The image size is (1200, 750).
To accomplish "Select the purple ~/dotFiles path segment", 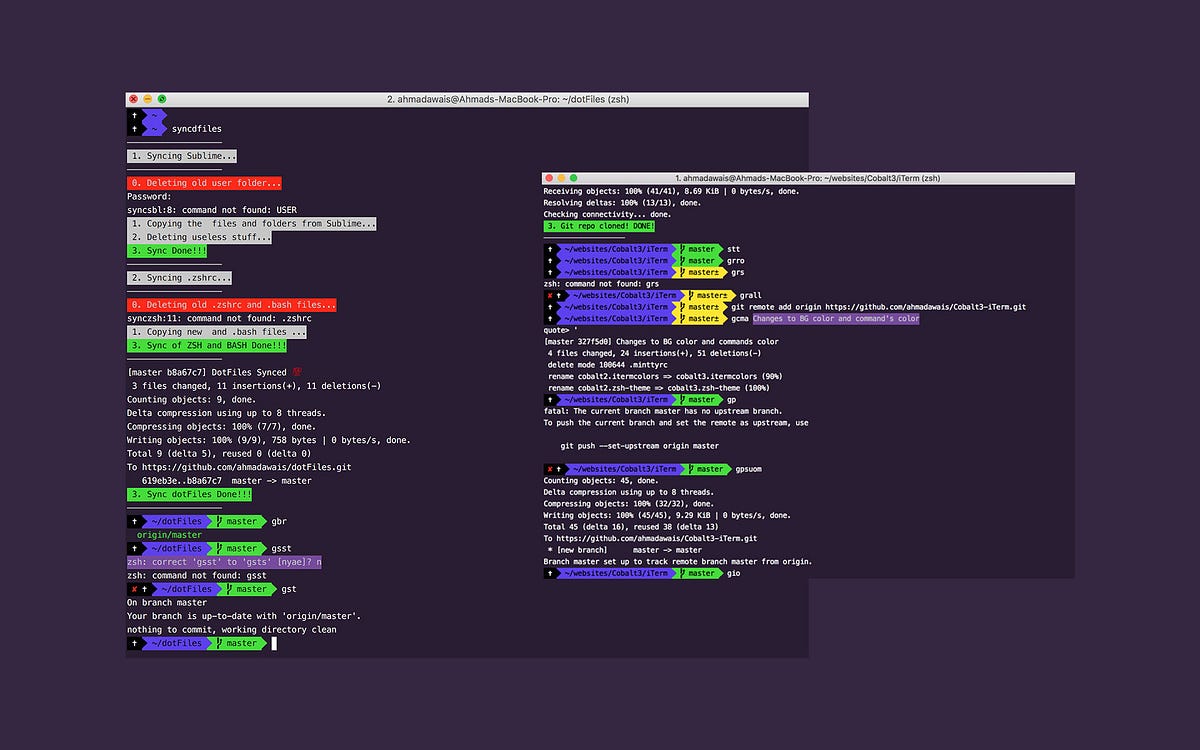I will pyautogui.click(x=178, y=521).
